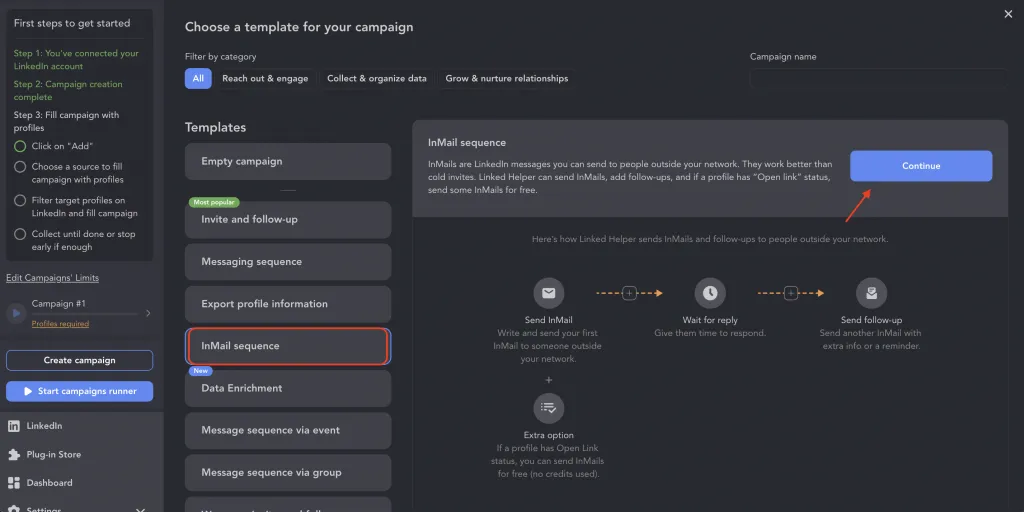
Task: Click Step 2 Campaign creation complete text
Action: point(68,91)
